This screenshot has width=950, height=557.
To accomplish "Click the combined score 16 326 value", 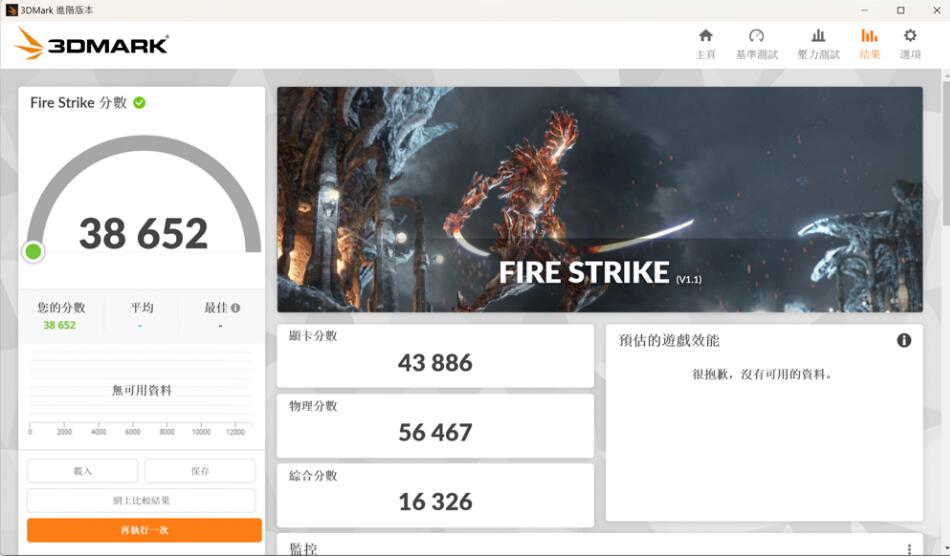I will click(x=435, y=502).
